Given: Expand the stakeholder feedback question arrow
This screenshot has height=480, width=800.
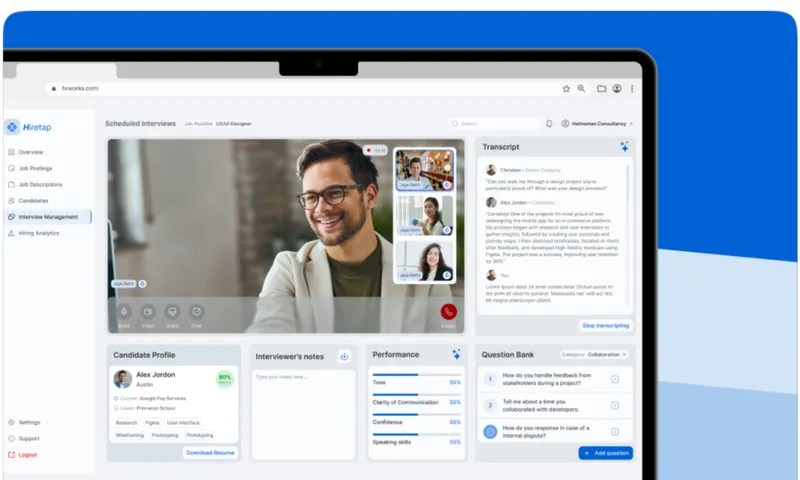Looking at the screenshot, I should point(615,379).
